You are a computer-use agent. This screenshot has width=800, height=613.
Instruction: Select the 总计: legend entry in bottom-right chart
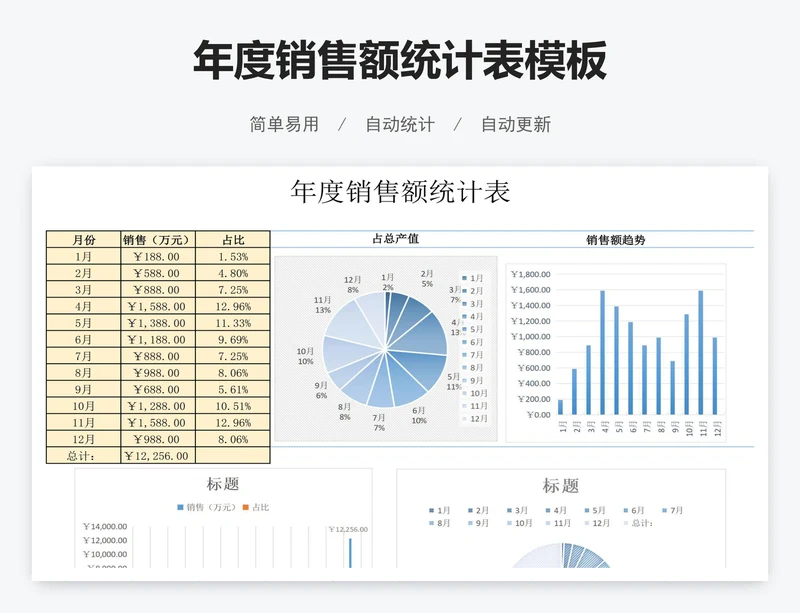point(639,523)
